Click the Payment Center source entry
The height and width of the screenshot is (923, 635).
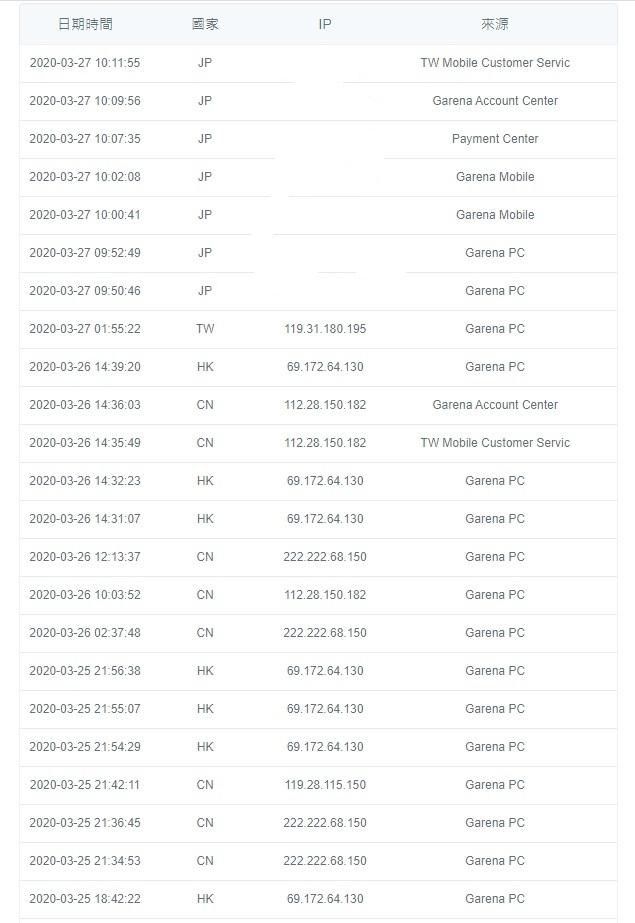click(495, 139)
